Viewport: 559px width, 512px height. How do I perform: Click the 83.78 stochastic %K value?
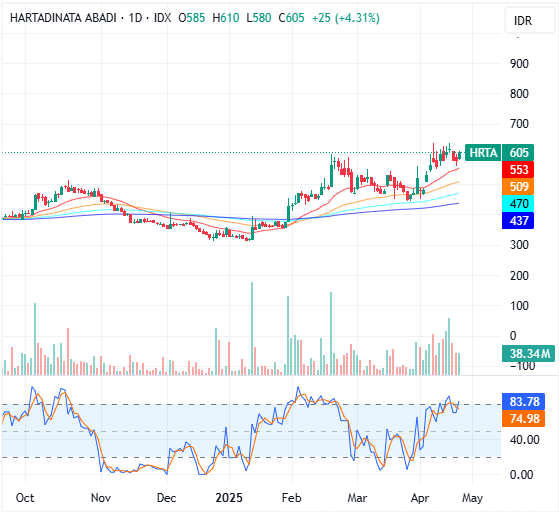tap(523, 401)
